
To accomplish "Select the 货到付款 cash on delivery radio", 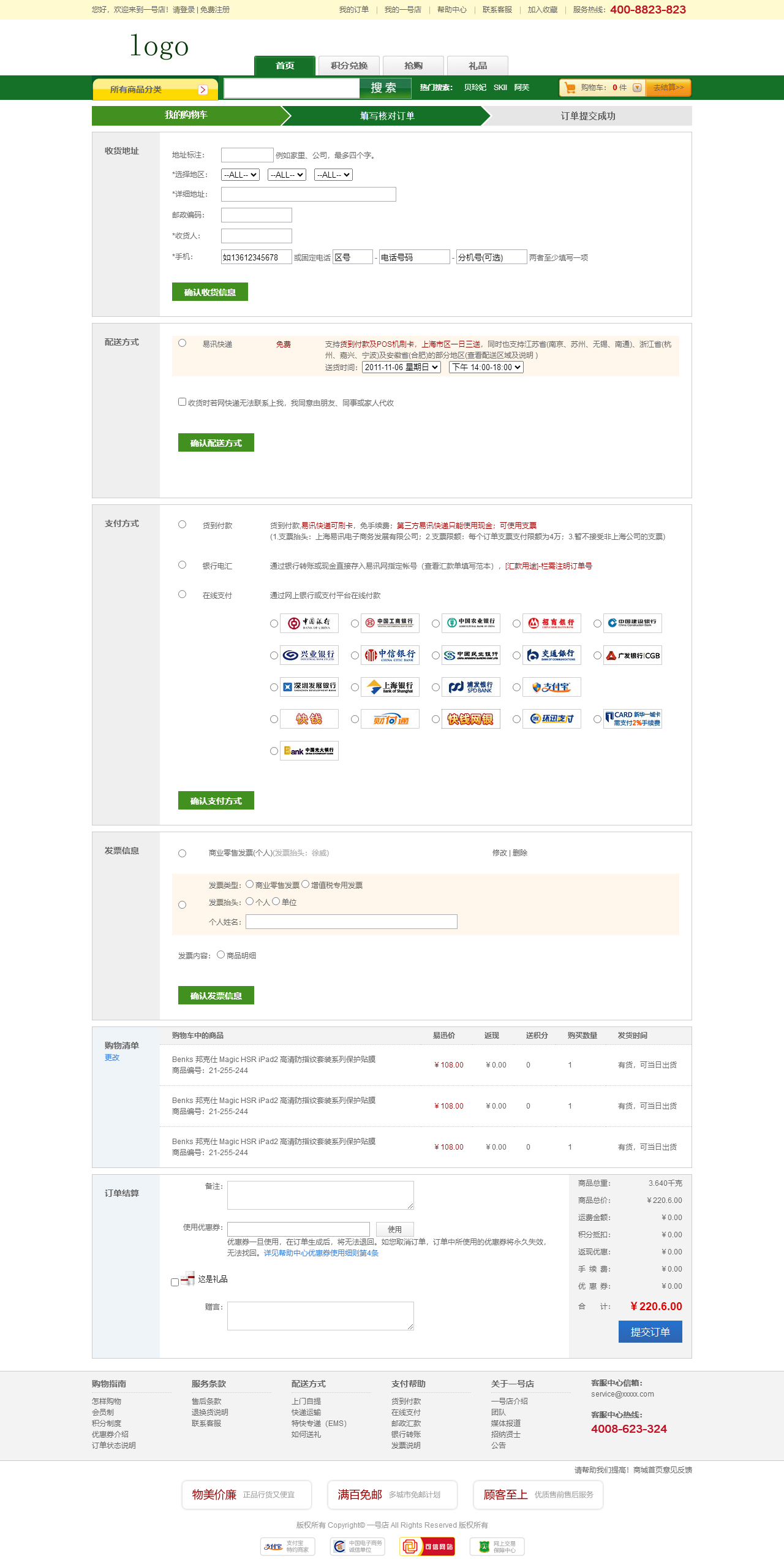I will point(182,525).
